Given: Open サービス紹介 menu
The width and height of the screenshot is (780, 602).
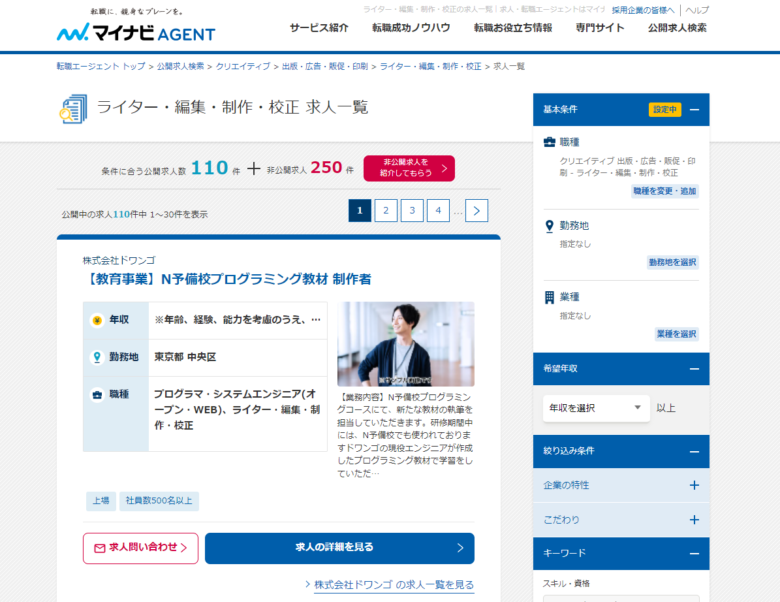Looking at the screenshot, I should (319, 28).
